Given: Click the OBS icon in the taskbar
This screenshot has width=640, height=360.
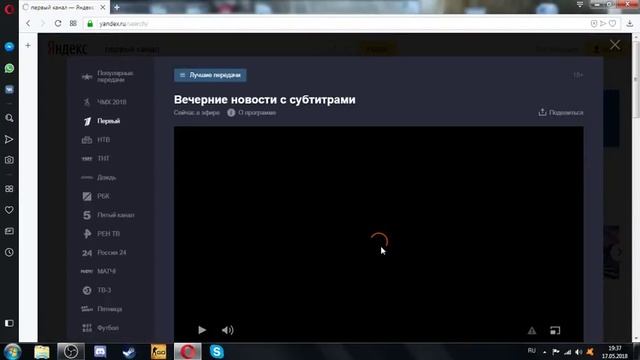Looking at the screenshot, I should [x=71, y=351].
